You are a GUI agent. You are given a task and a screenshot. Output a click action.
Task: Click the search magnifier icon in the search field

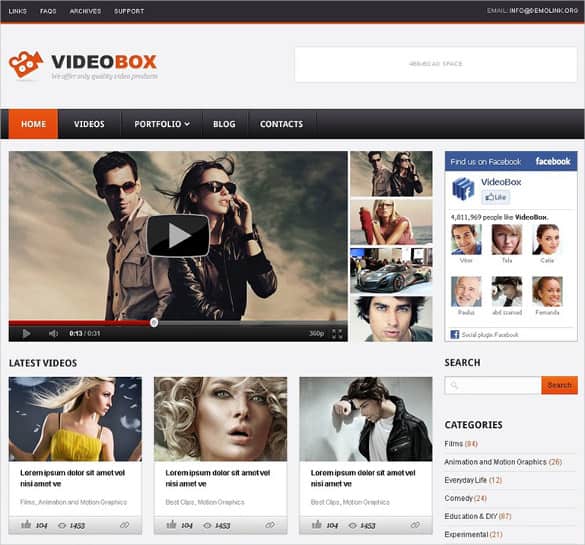(x=454, y=385)
